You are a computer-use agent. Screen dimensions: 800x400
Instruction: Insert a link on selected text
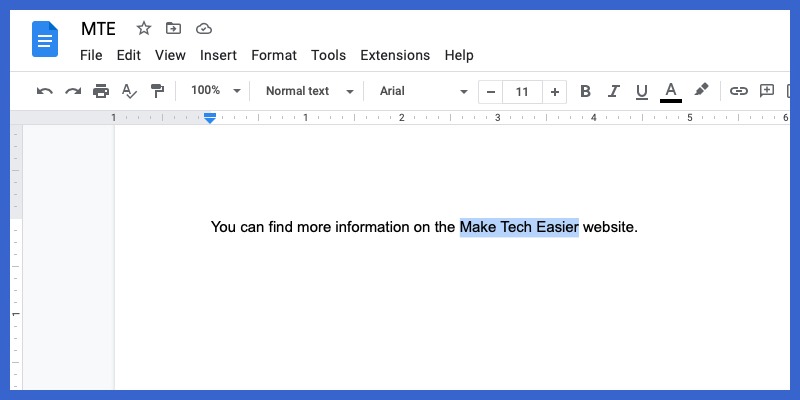738,91
